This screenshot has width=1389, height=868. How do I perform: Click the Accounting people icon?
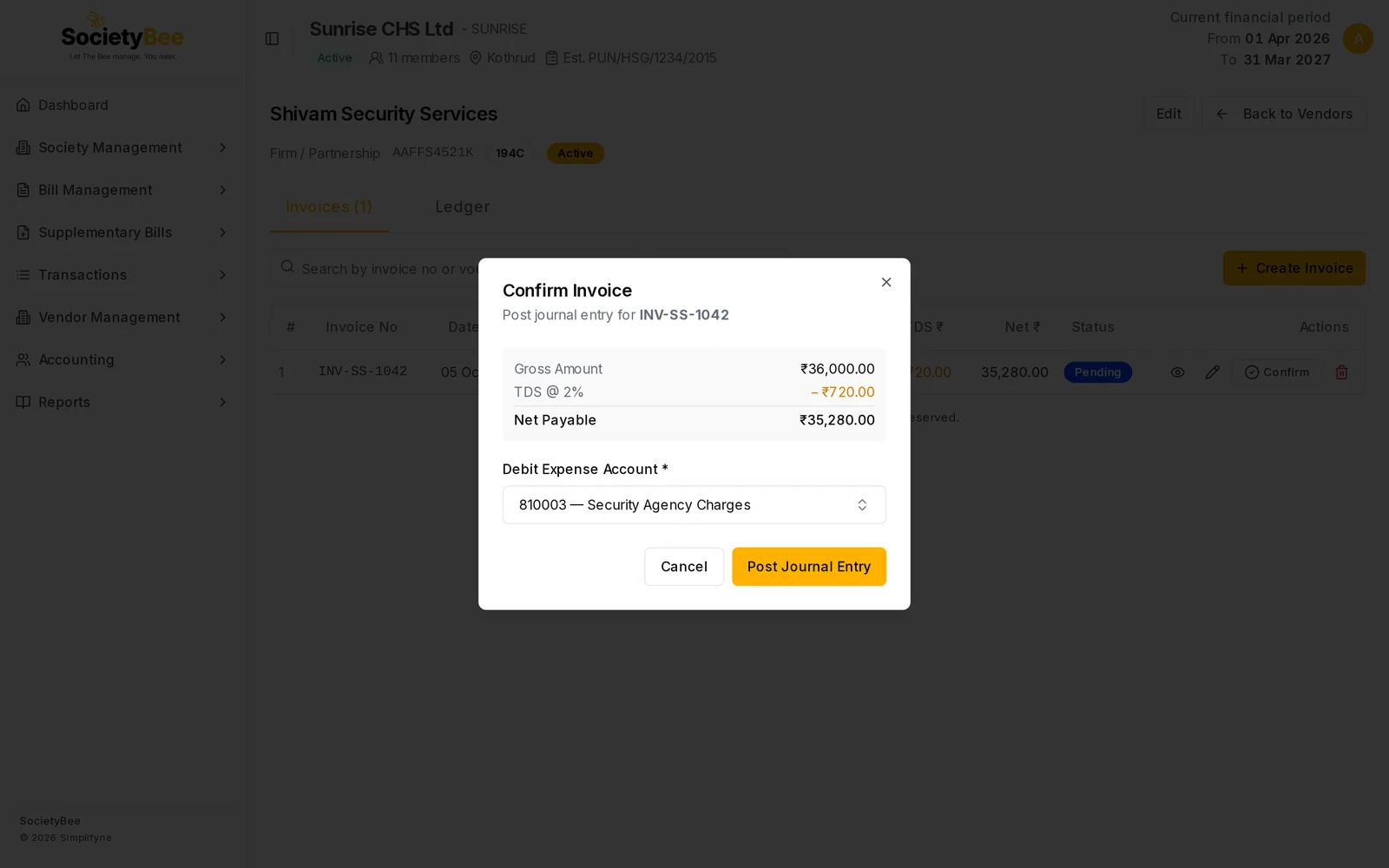coord(23,359)
